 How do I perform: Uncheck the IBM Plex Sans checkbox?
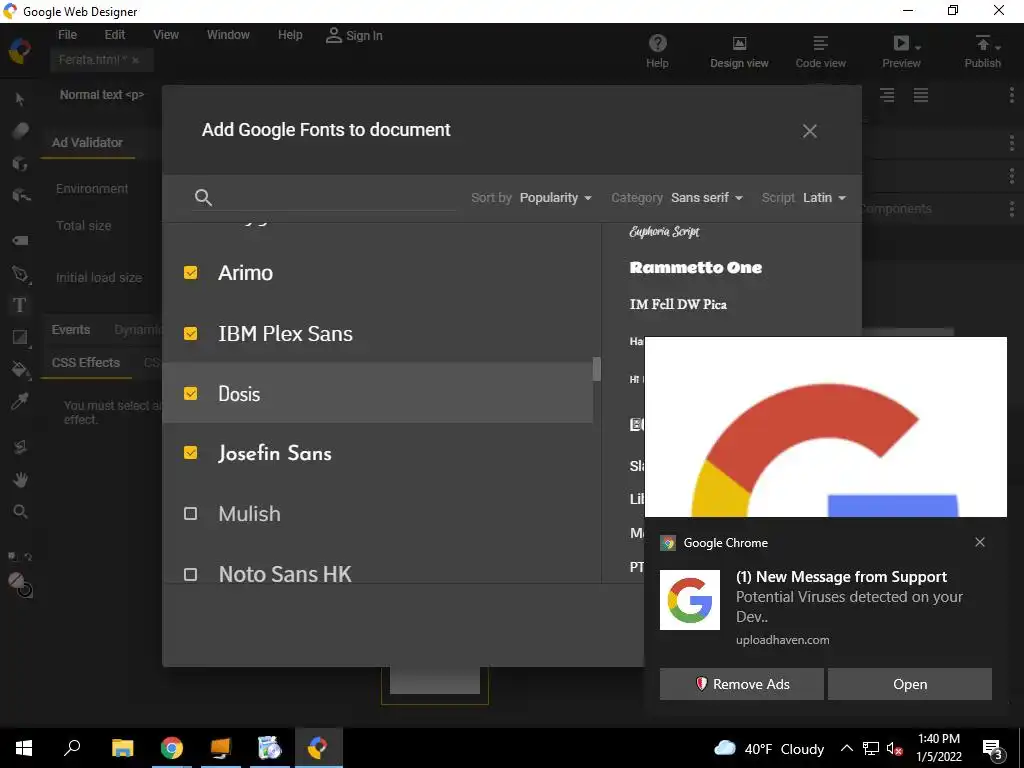tap(191, 334)
